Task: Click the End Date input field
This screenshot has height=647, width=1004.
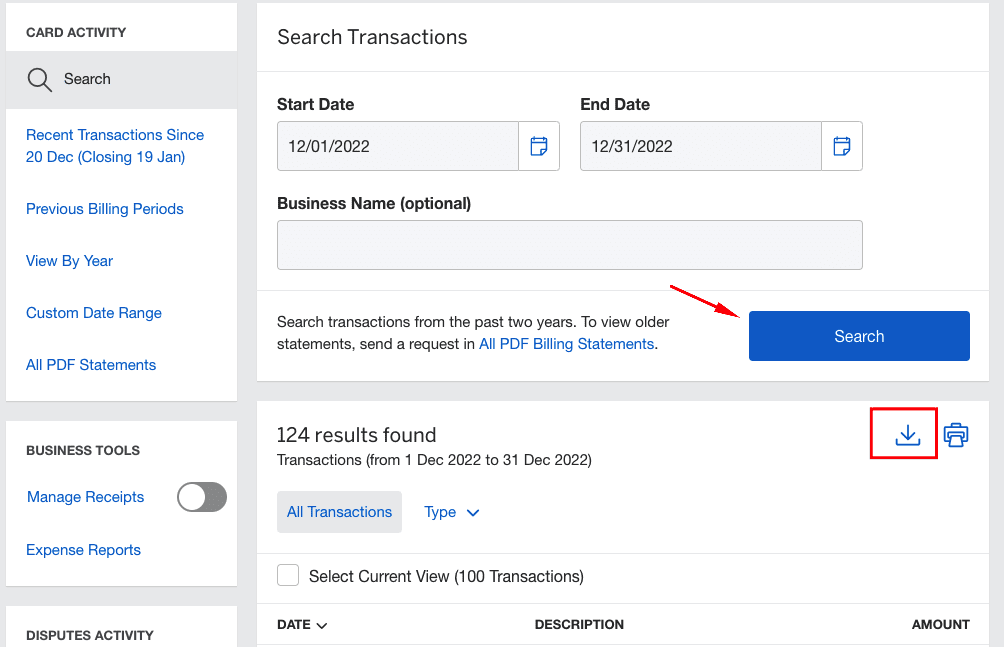Action: [700, 146]
